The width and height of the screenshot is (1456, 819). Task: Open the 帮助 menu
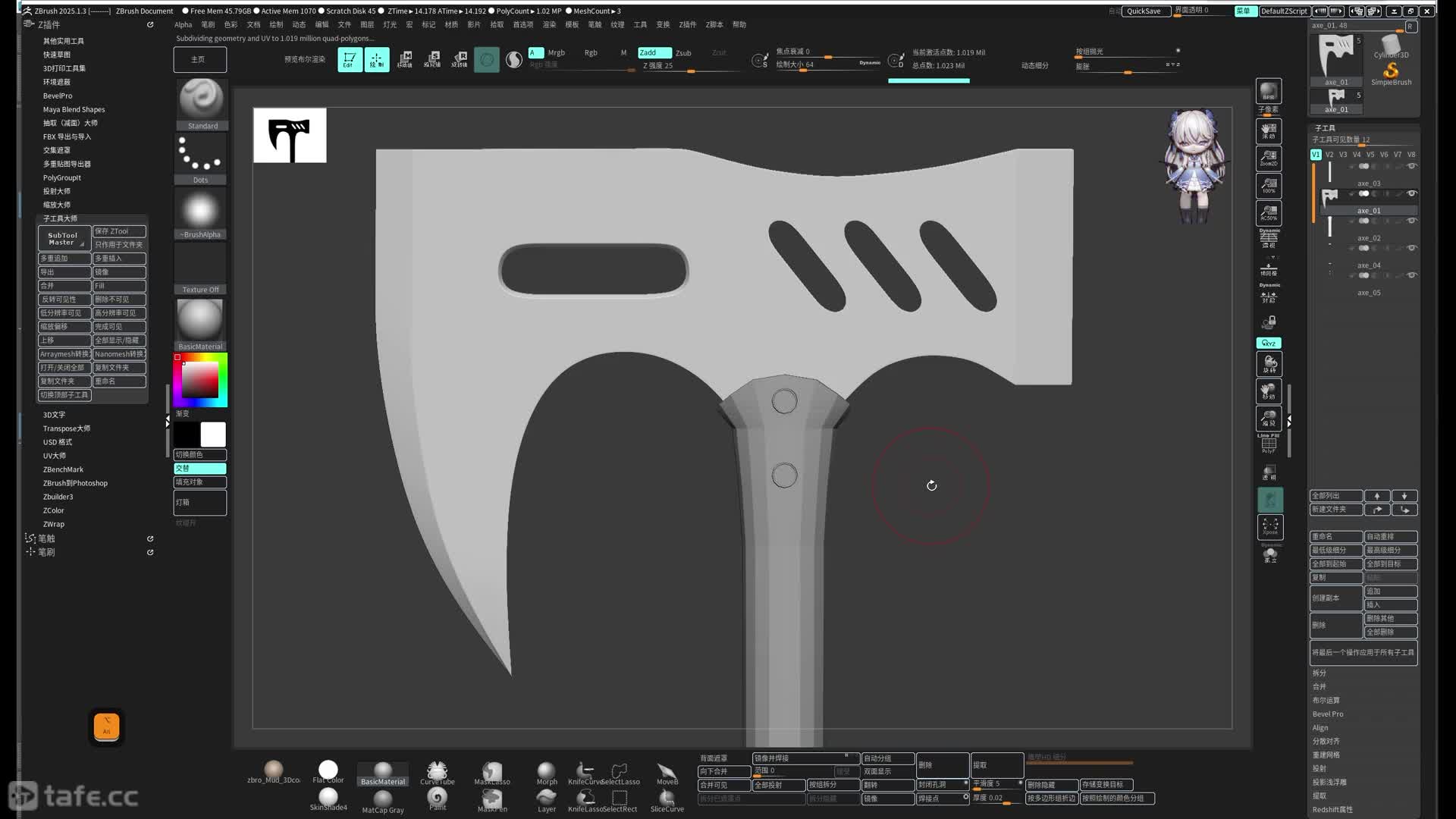point(739,24)
